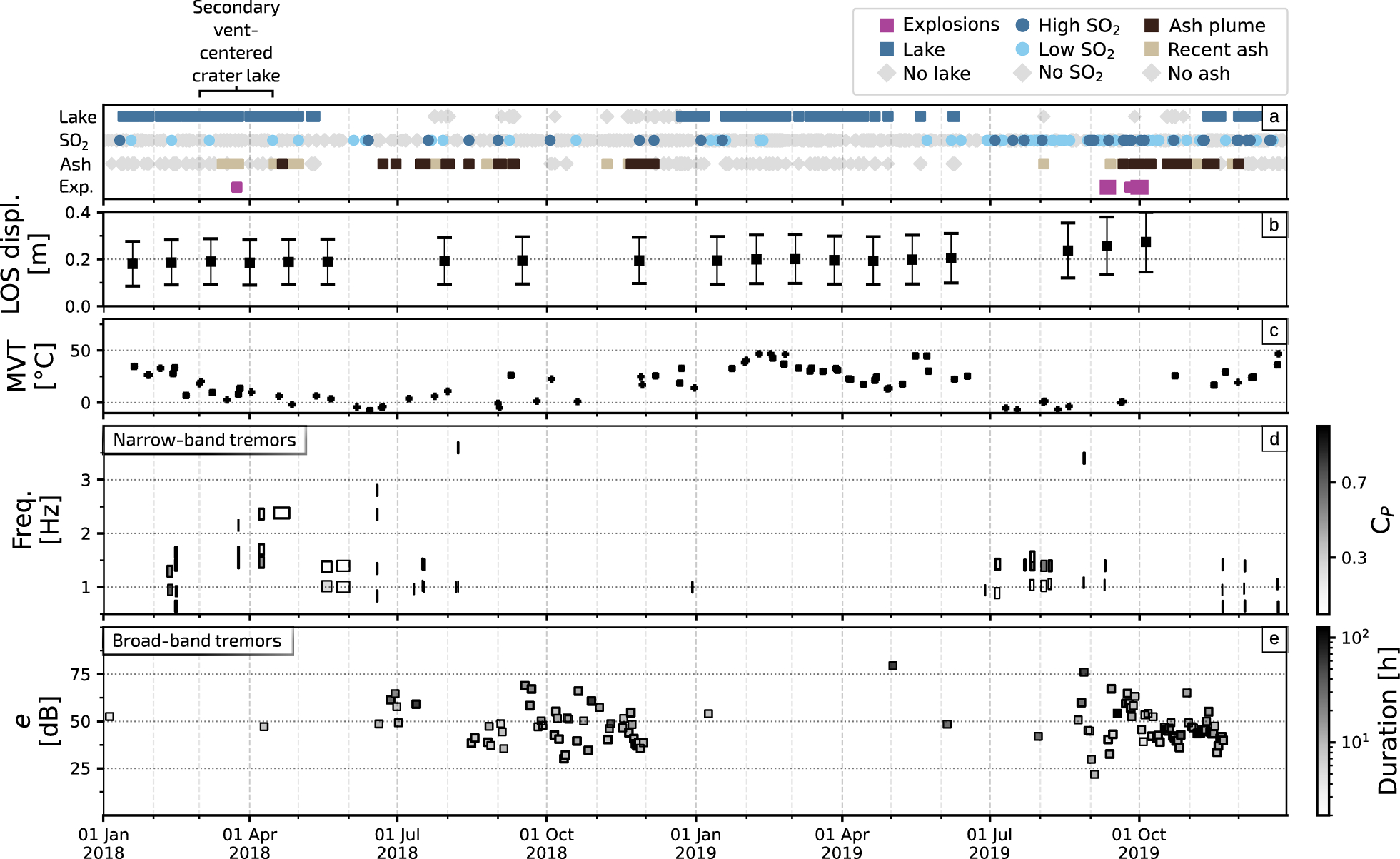Click the narrow-band tremor tick above 3.5 Hz in Aug 2018
The width and height of the screenshot is (1400, 859).
pos(458,448)
